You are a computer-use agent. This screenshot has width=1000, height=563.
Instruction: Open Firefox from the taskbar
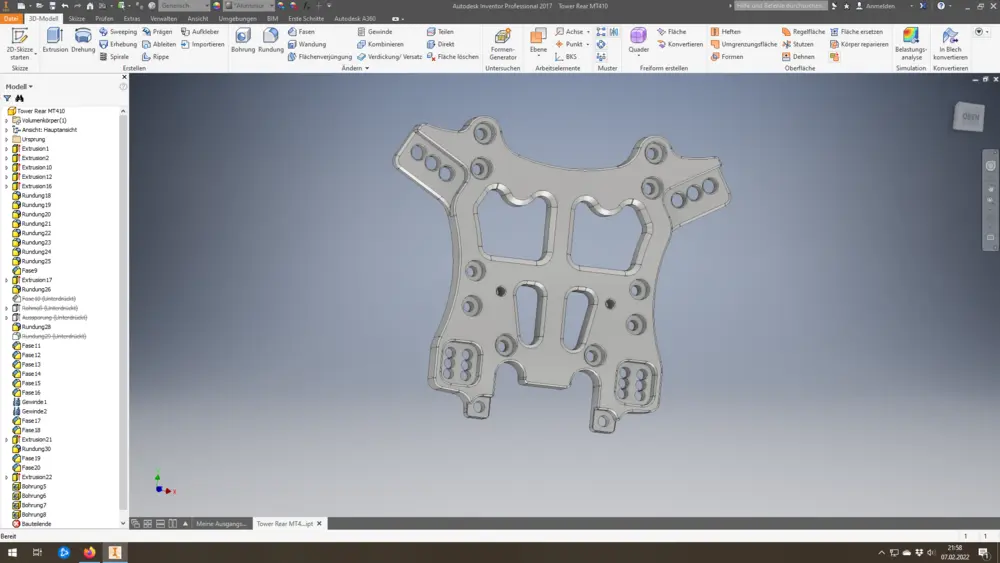pos(89,552)
